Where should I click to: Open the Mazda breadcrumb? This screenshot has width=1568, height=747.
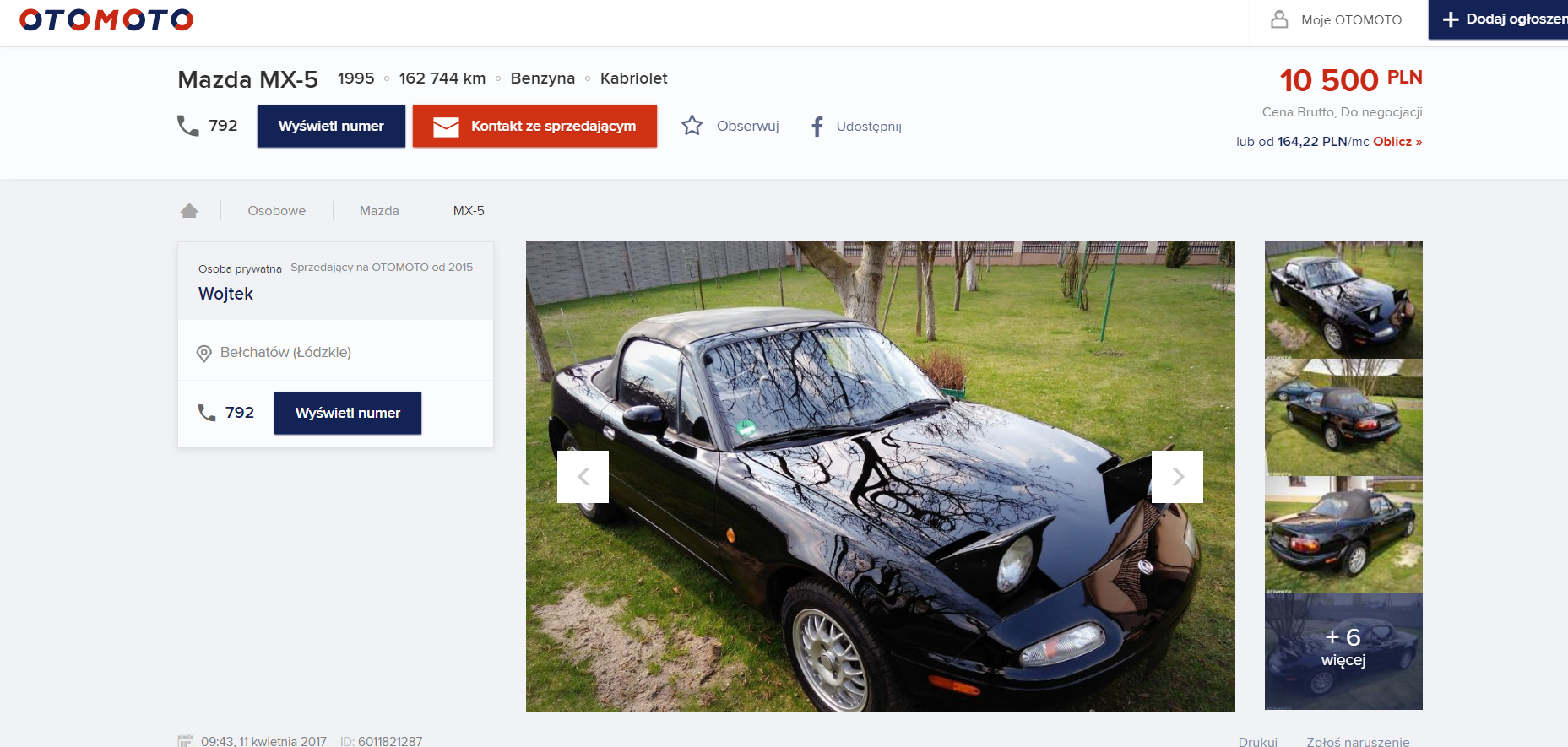[379, 211]
